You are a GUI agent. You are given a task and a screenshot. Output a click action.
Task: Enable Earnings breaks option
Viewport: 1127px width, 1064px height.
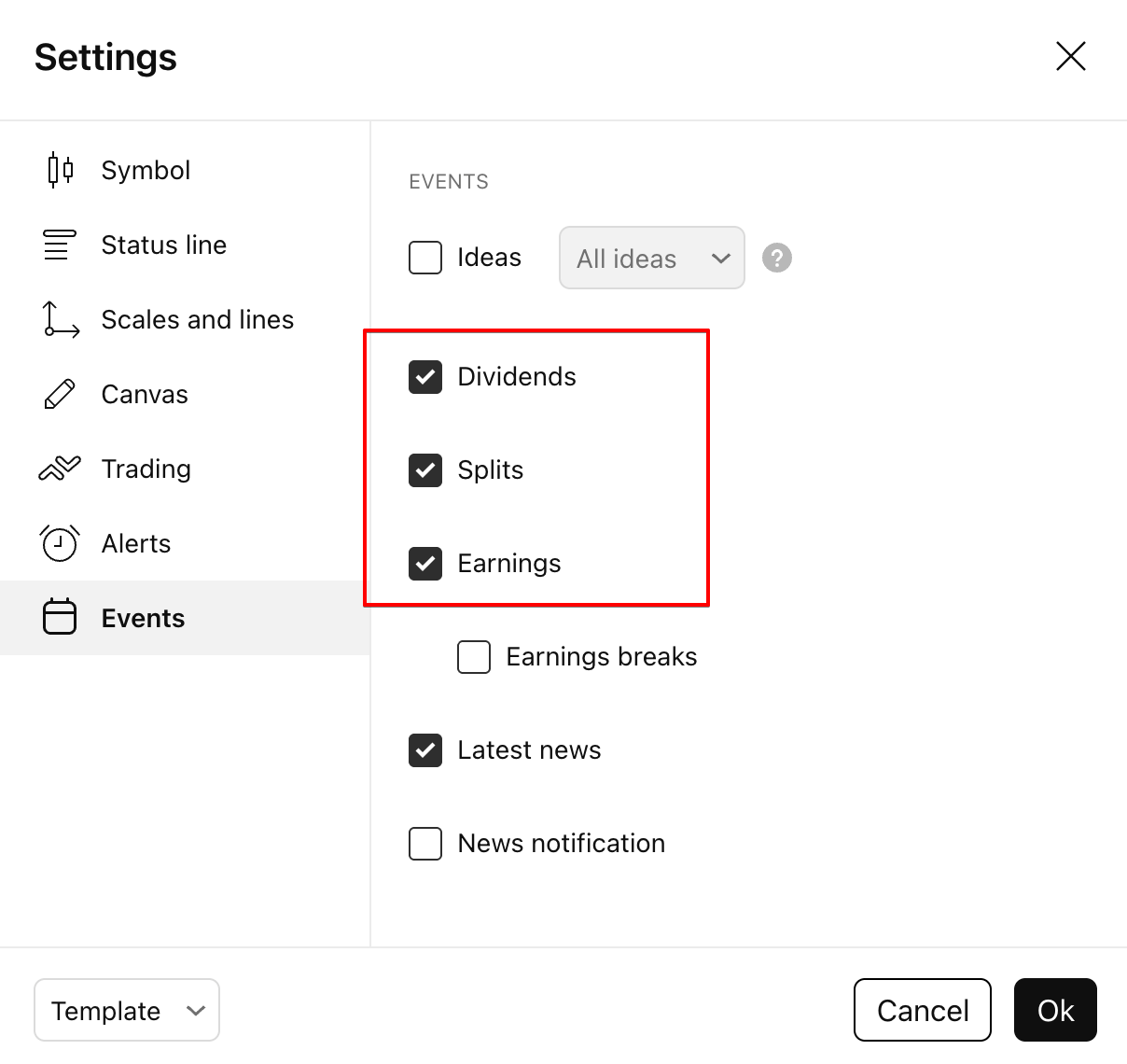[474, 657]
